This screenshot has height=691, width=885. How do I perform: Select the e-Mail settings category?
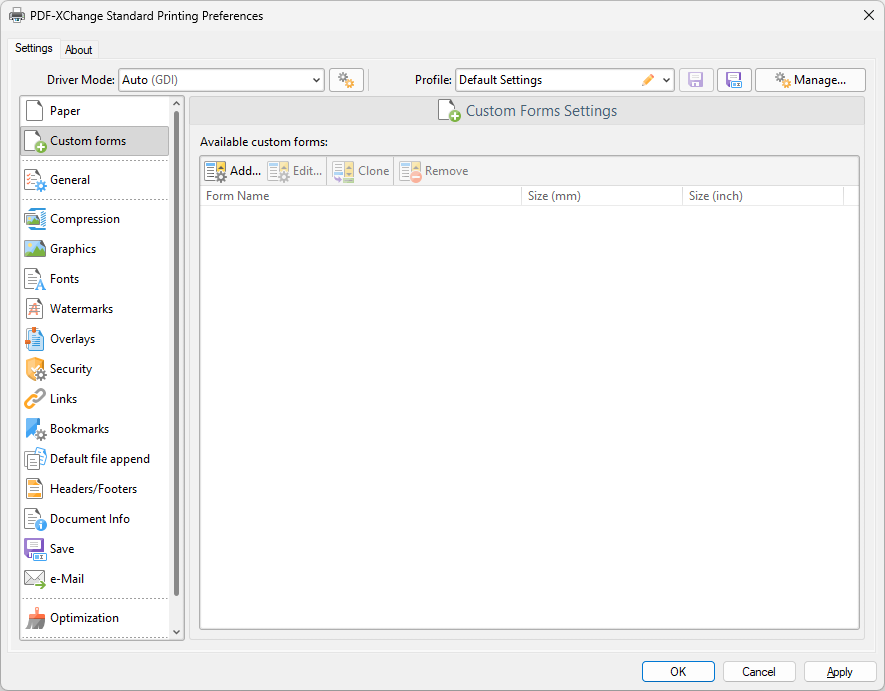click(x=66, y=579)
